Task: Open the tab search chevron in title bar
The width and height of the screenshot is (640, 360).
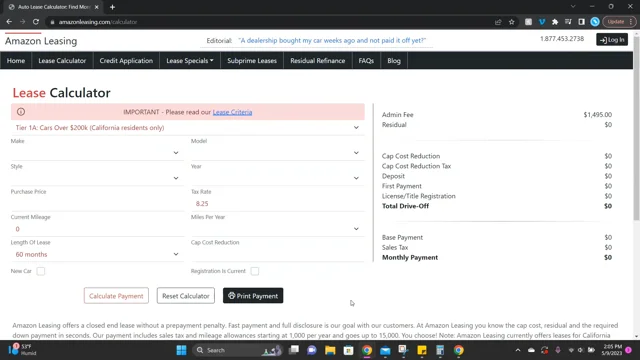Action: pyautogui.click(x=573, y=7)
